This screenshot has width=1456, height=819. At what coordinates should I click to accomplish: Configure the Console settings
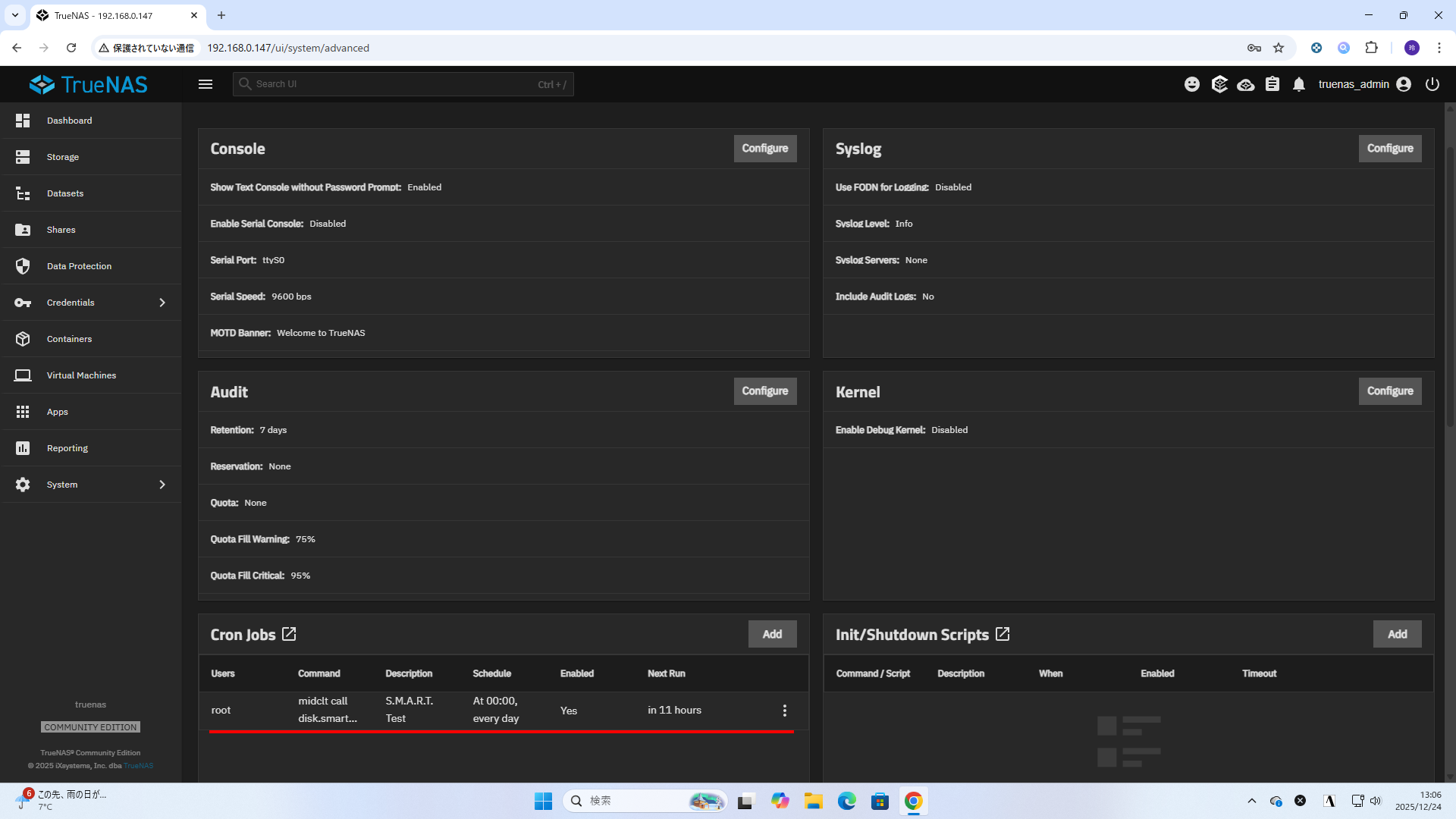tap(764, 149)
